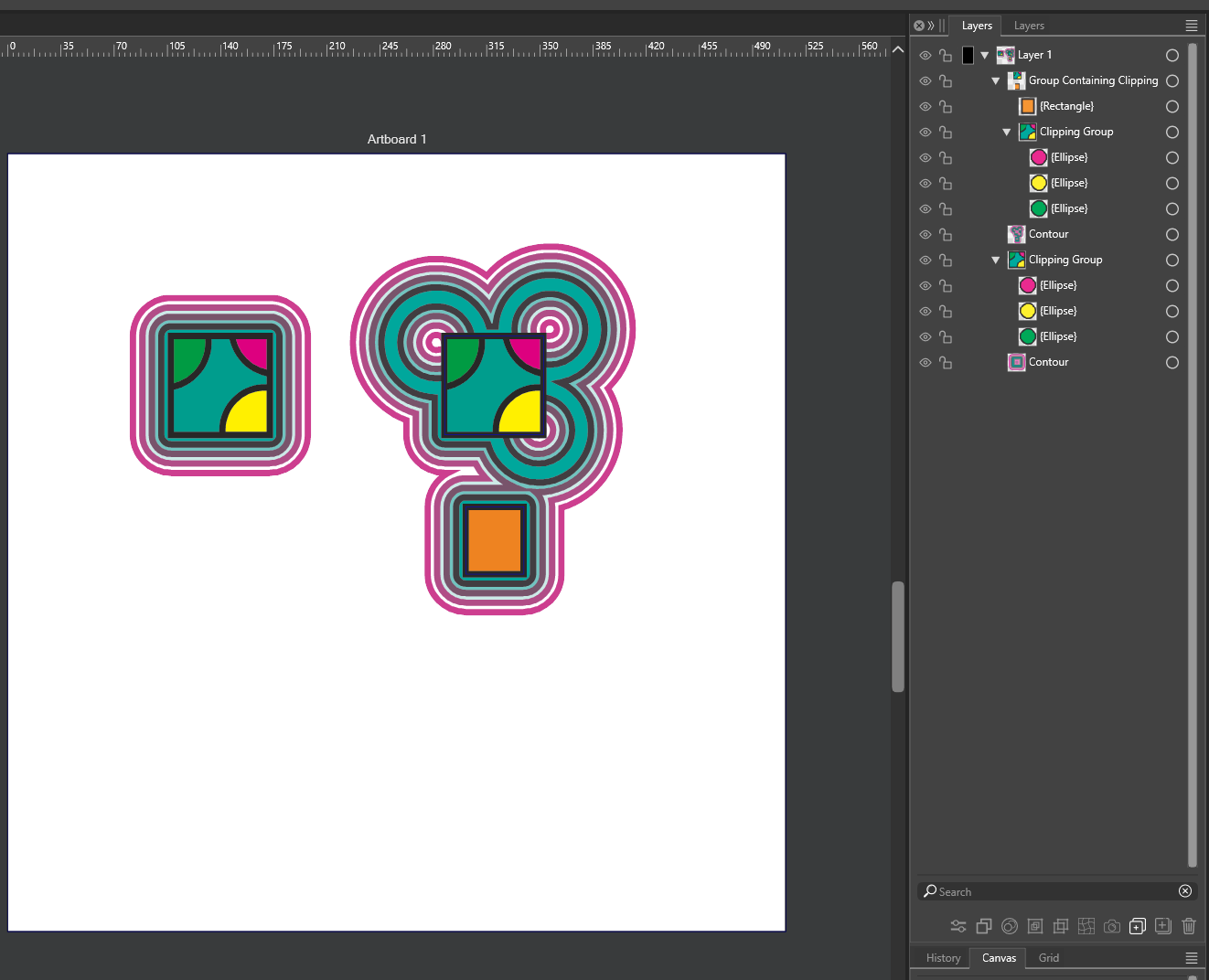The image size is (1209, 980).
Task: Select target circle for Group Containing Clipping
Action: click(x=1172, y=81)
